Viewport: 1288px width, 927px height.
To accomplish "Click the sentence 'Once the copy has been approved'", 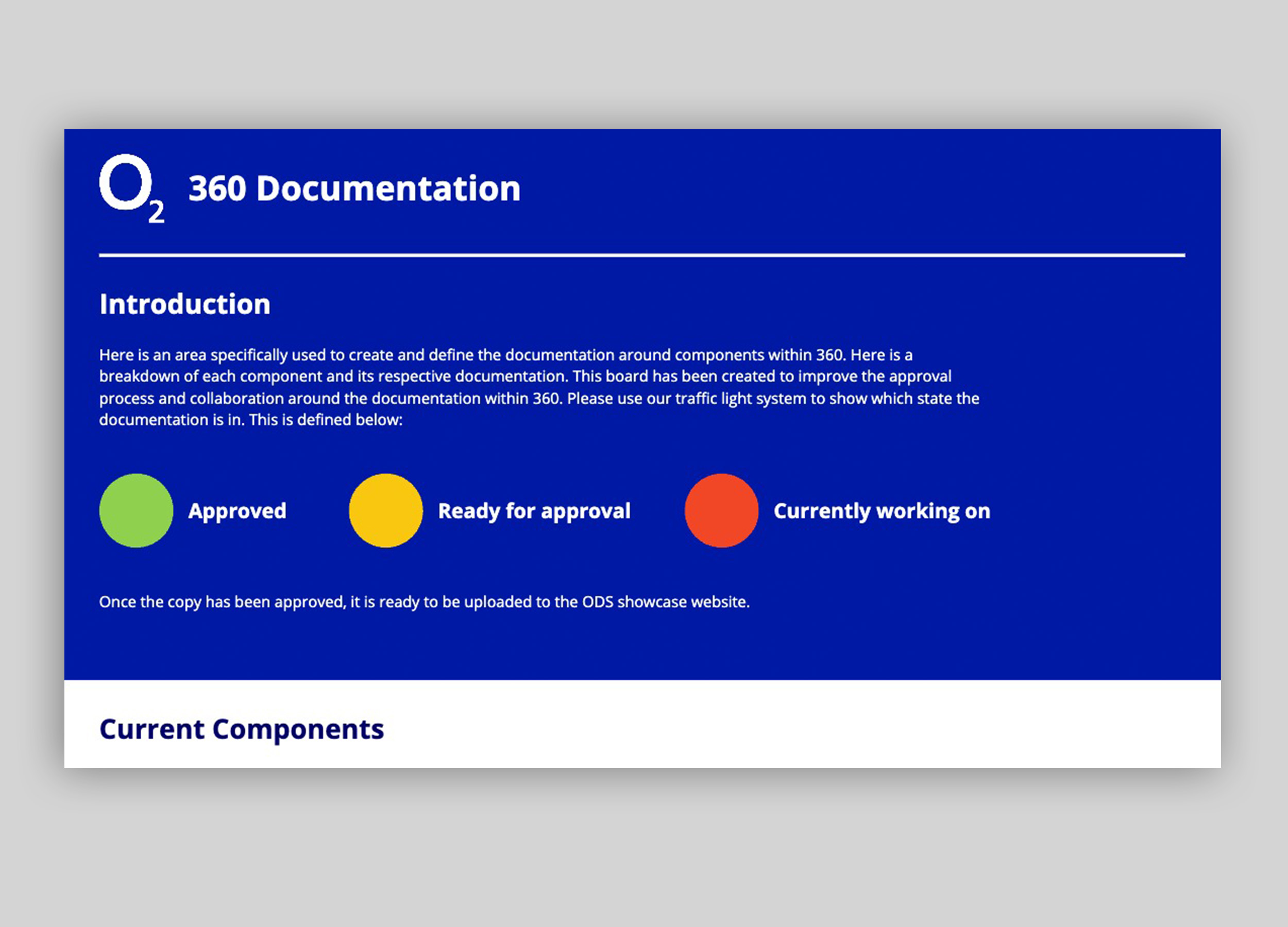I will 223,602.
